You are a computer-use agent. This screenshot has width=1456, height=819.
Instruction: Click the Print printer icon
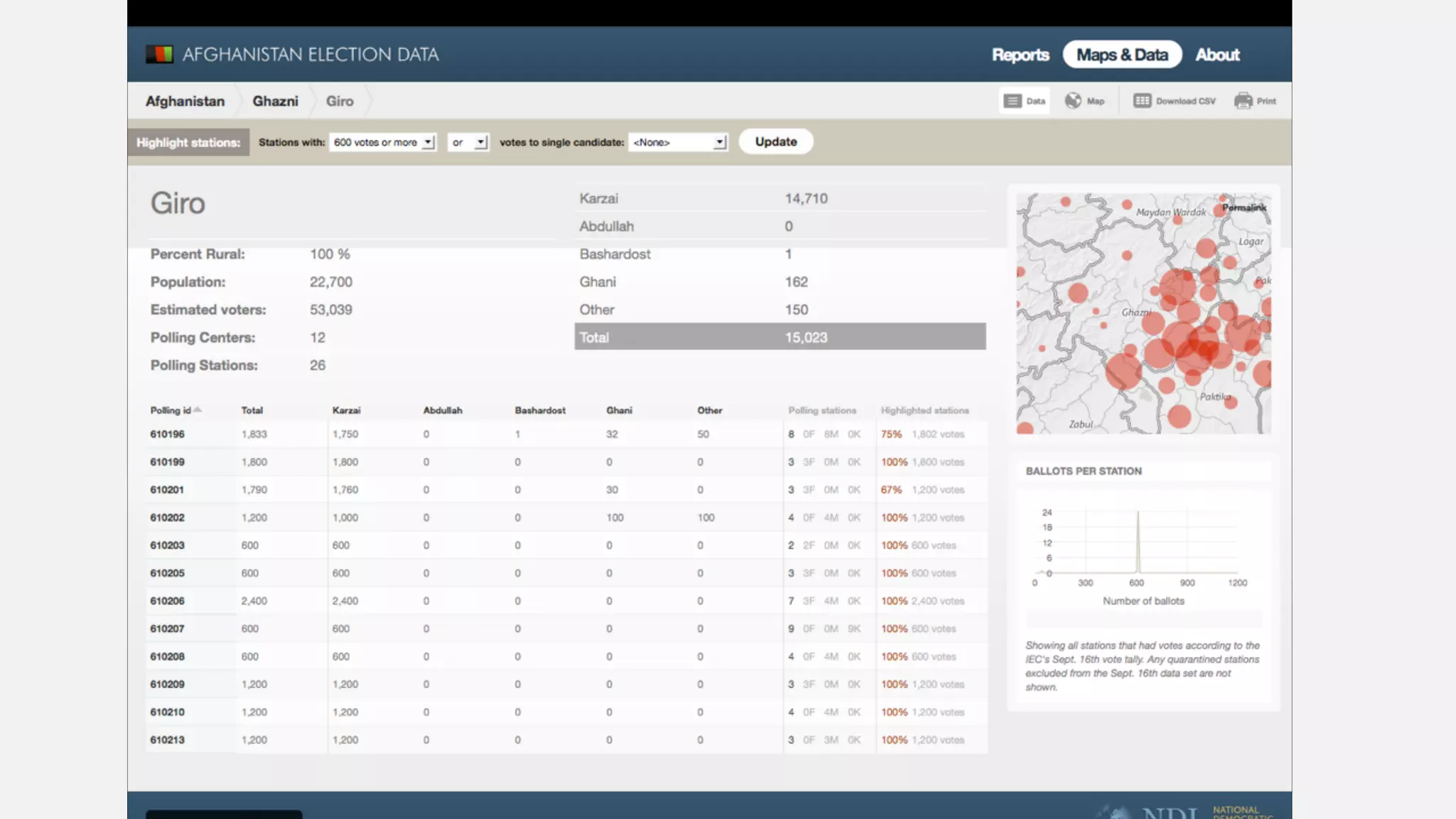click(x=1243, y=101)
